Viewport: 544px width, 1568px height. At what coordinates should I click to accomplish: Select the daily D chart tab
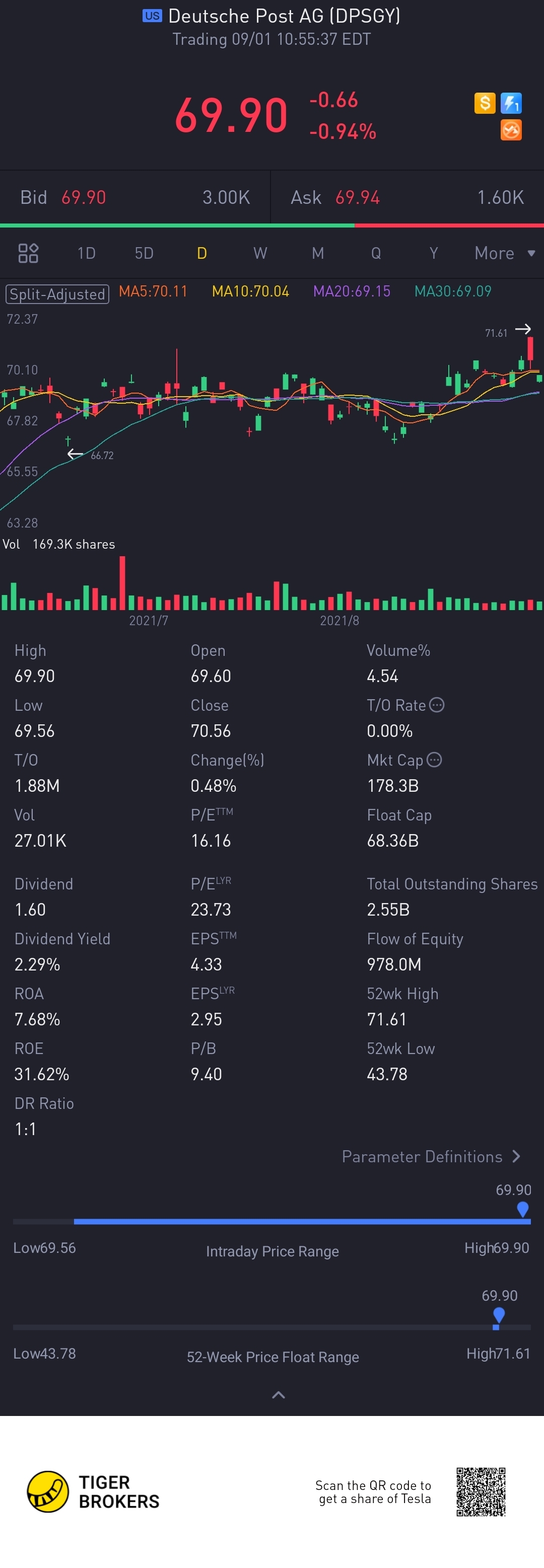point(201,253)
